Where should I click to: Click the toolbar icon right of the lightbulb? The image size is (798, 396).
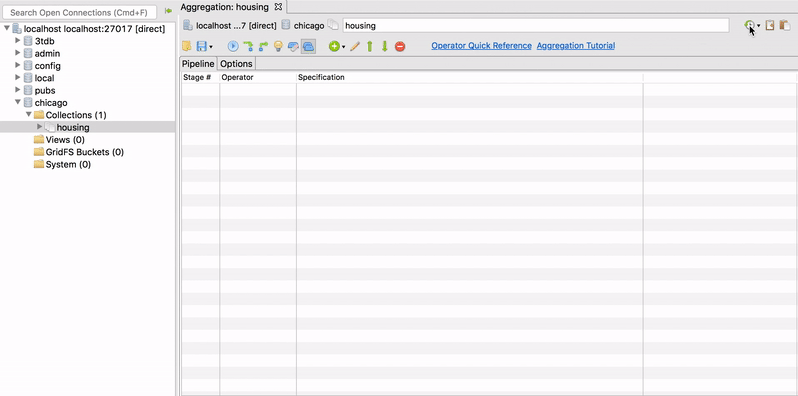click(x=293, y=46)
